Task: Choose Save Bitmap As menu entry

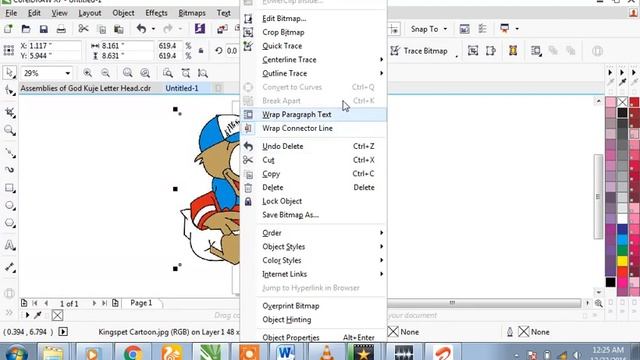Action: pyautogui.click(x=313, y=215)
